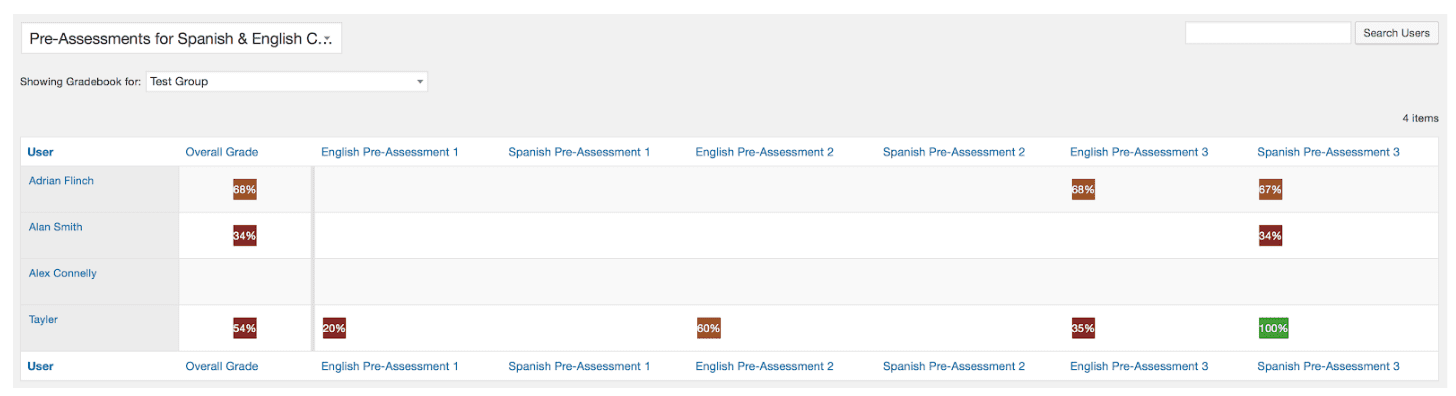
Task: Click Tayler's 20% English Pre-Assessment 1 grade
Action: coord(334,328)
